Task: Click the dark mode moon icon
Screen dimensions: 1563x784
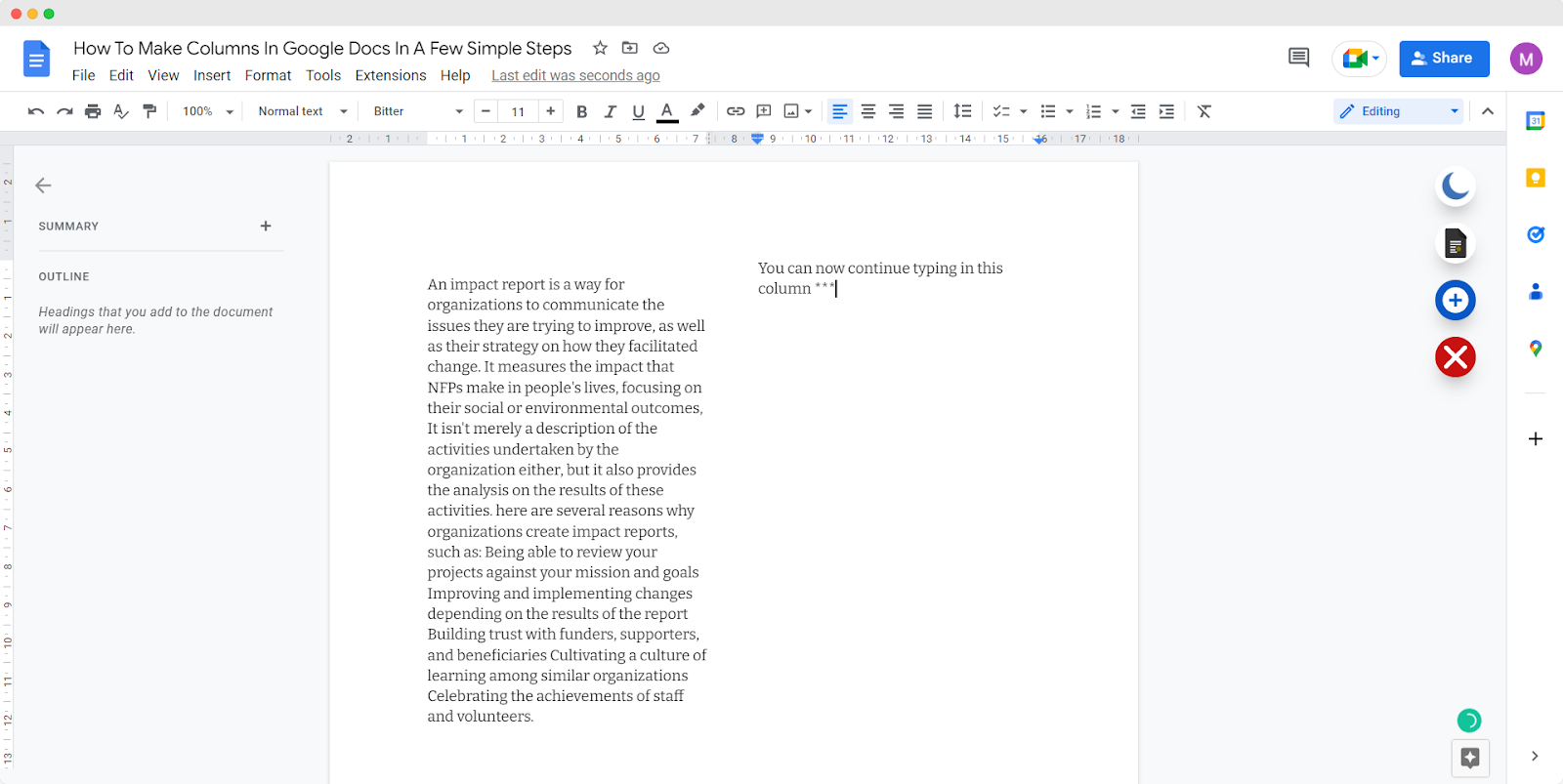Action: [1455, 186]
